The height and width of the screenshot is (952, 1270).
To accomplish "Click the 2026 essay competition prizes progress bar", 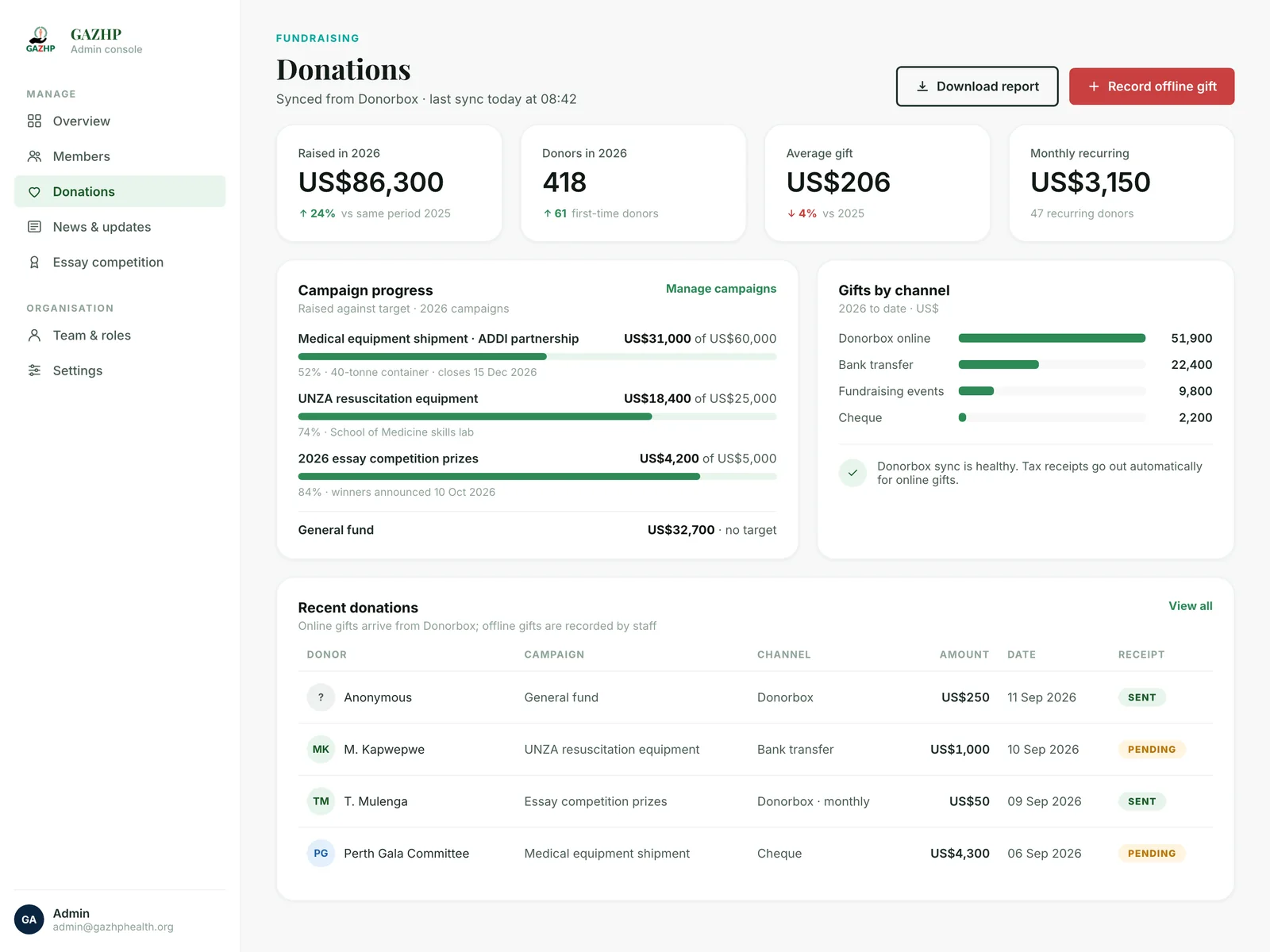I will pyautogui.click(x=537, y=477).
